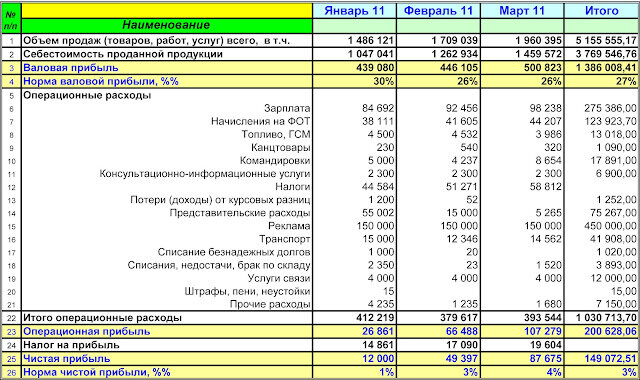Click March business trips value 8 654
Image resolution: width=640 pixels, height=380 pixels.
549,160
